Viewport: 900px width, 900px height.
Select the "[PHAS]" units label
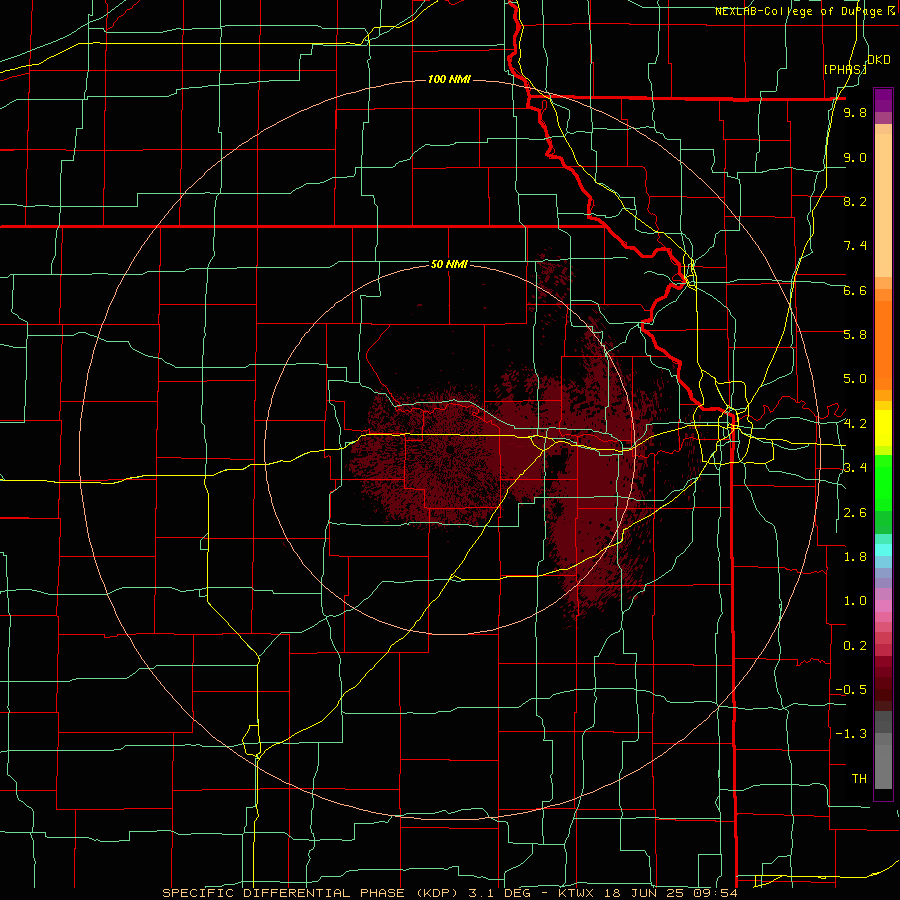point(845,69)
